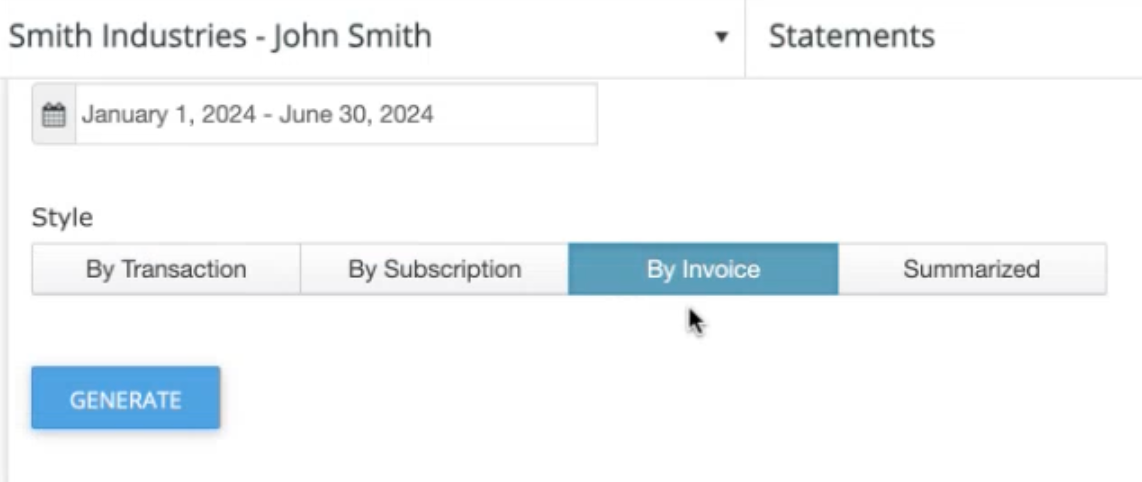Generate the statement using the blue button
This screenshot has width=1142, height=482.
(125, 398)
